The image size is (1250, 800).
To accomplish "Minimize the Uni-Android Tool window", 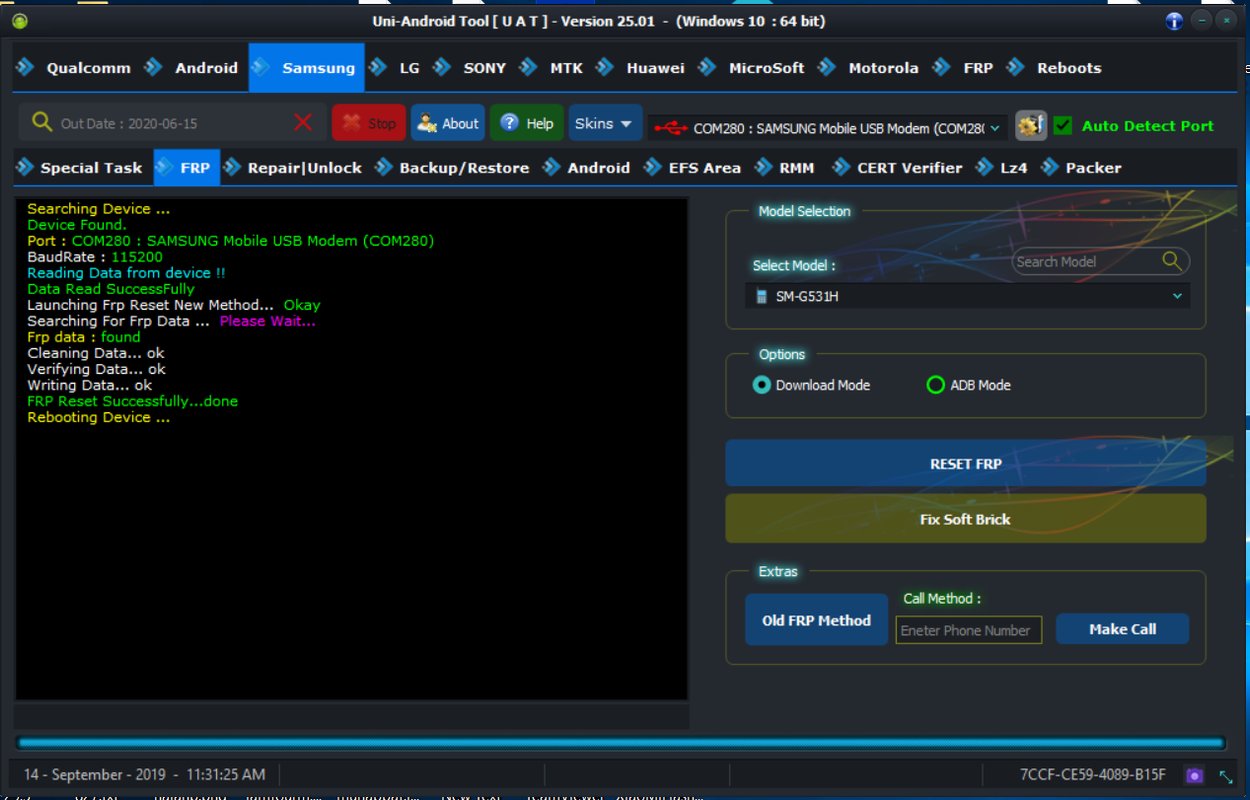I will [1201, 21].
